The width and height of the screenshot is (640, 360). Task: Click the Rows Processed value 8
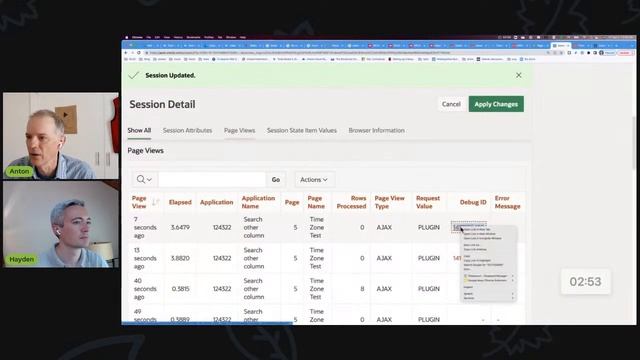[362, 289]
